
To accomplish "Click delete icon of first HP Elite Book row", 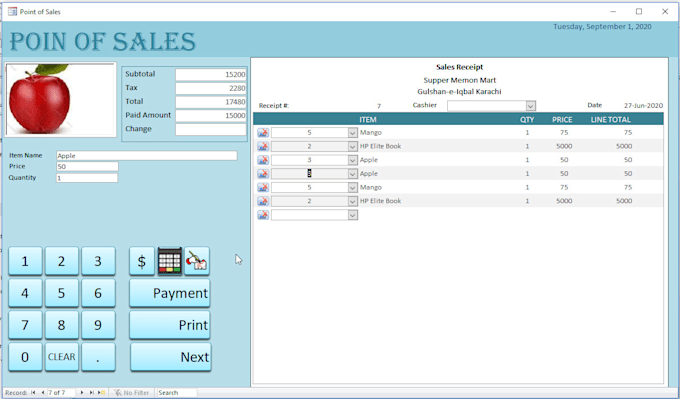I will tap(263, 147).
